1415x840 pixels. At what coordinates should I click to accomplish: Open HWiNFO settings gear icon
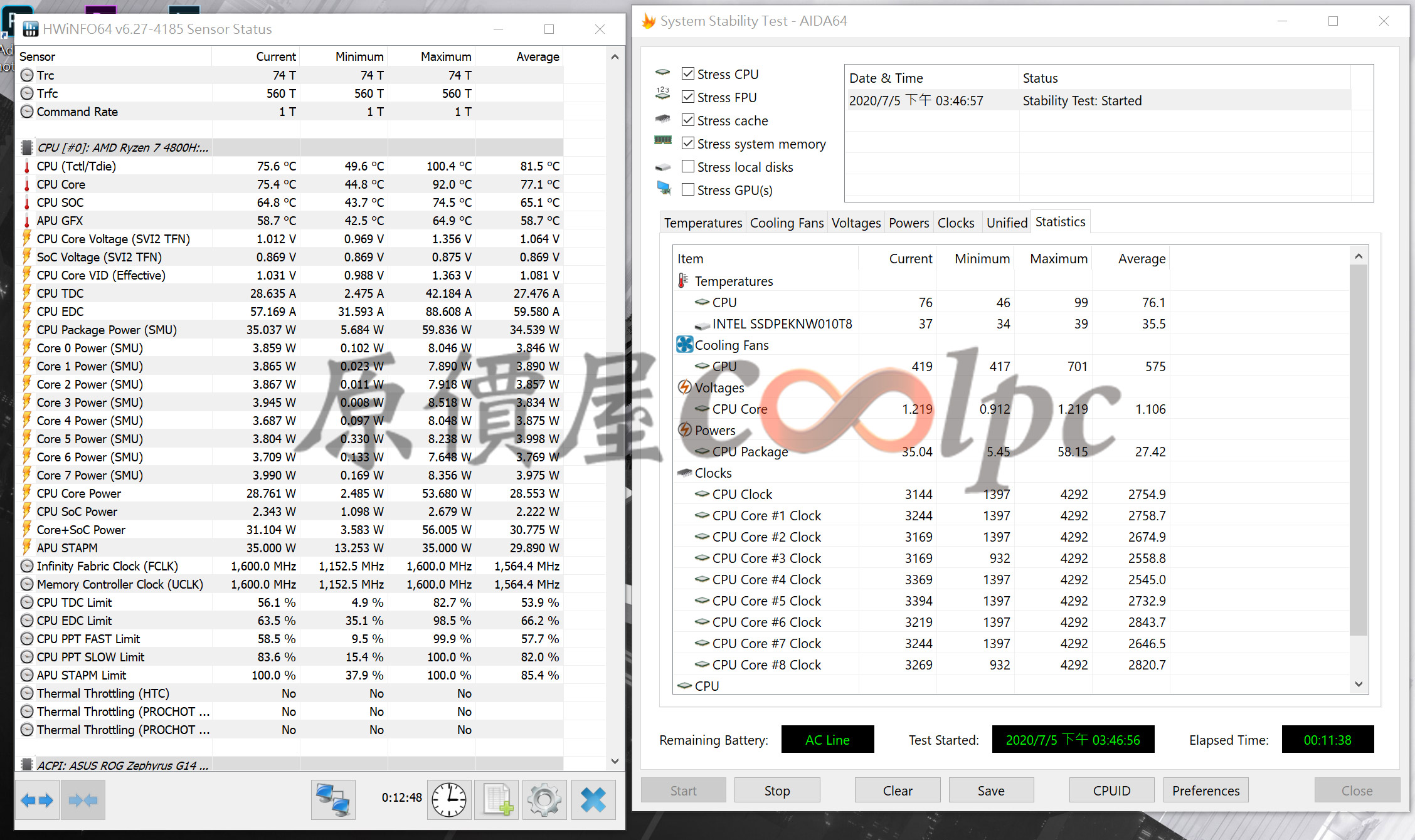pyautogui.click(x=544, y=800)
